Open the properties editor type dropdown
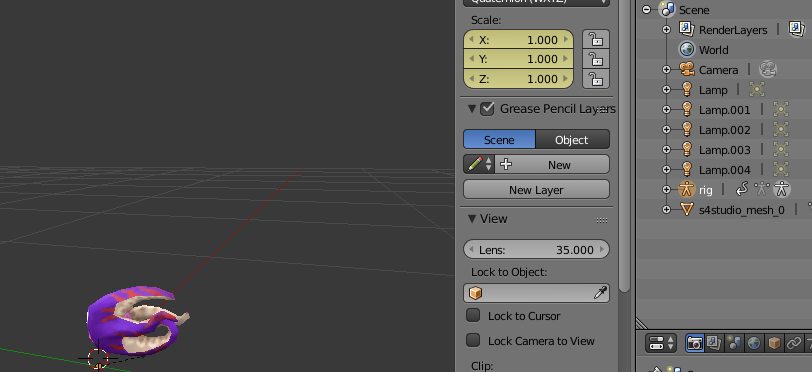Viewport: 812px width, 372px height. (x=661, y=343)
